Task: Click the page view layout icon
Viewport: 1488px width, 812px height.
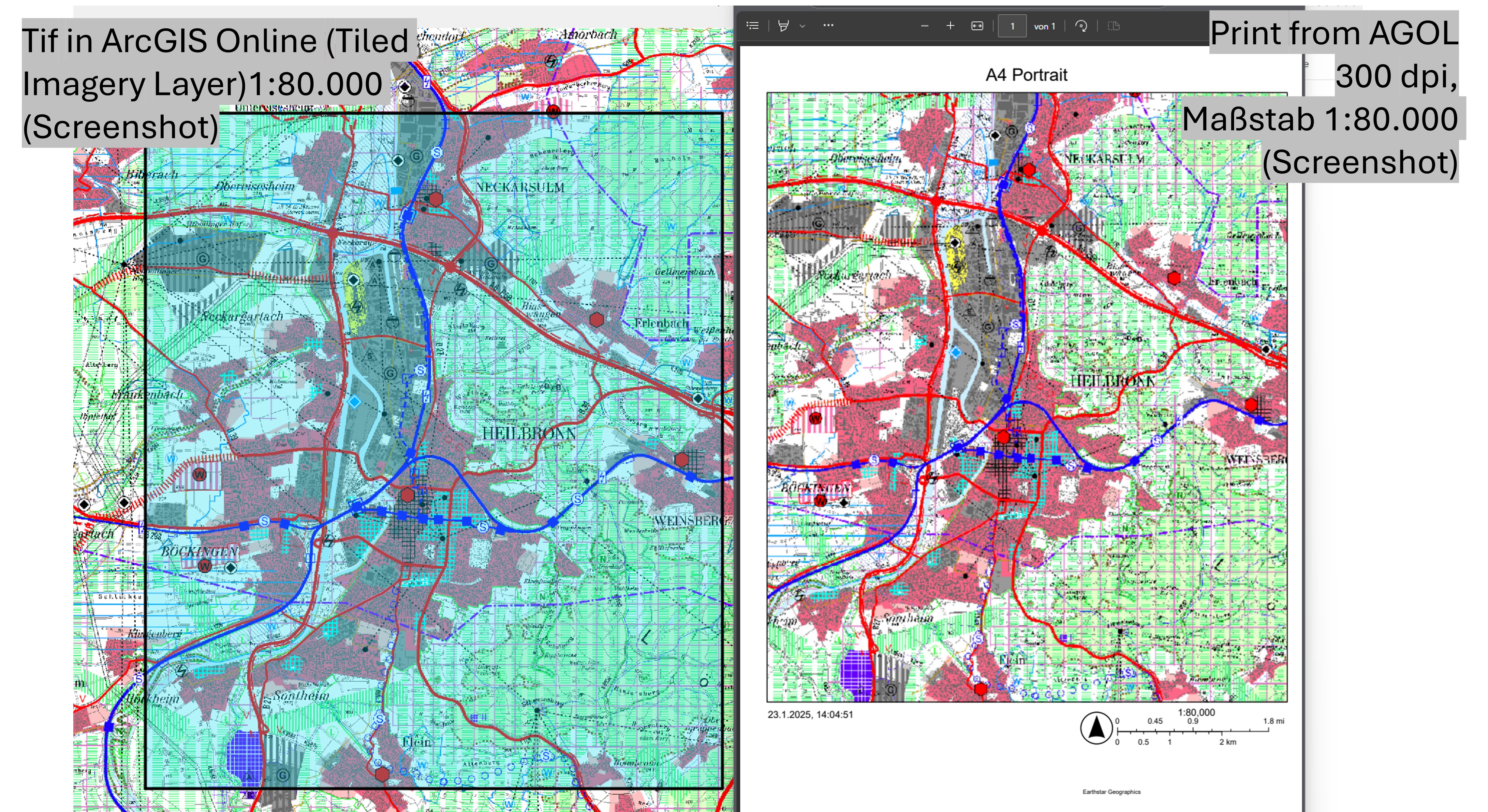Action: pyautogui.click(x=1114, y=26)
